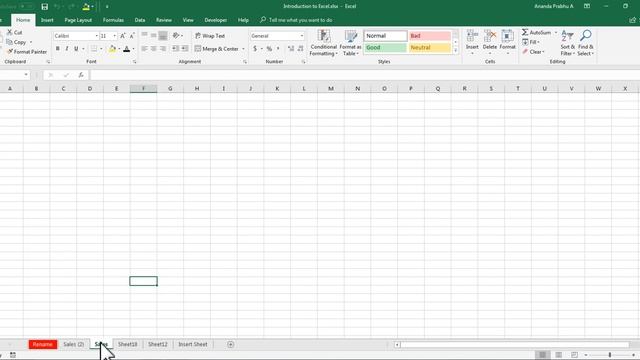Activate Format Painter
This screenshot has width=640, height=360.
[27, 52]
